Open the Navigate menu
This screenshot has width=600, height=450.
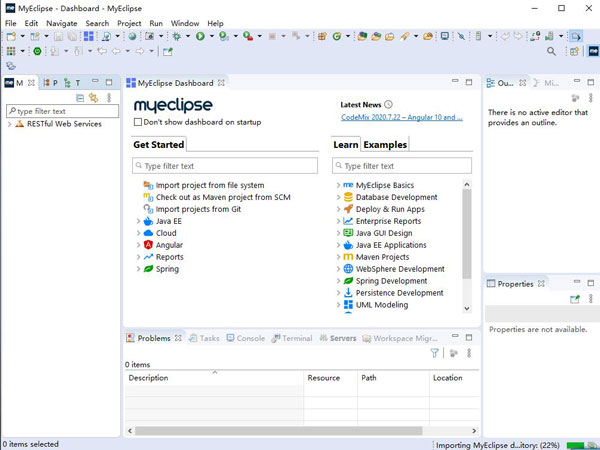click(x=61, y=22)
